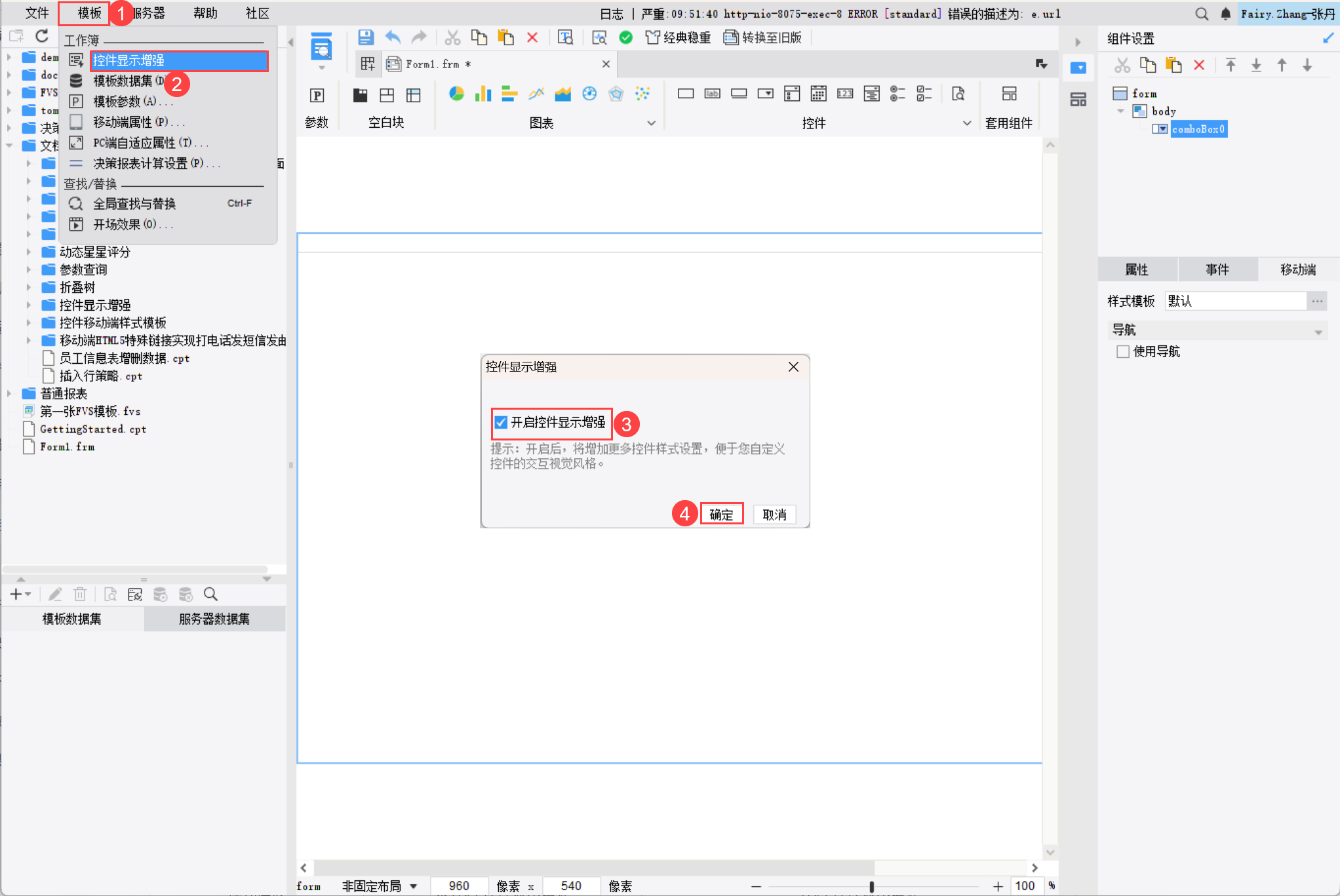Click the bar chart icon
The width and height of the screenshot is (1340, 896).
point(483,94)
